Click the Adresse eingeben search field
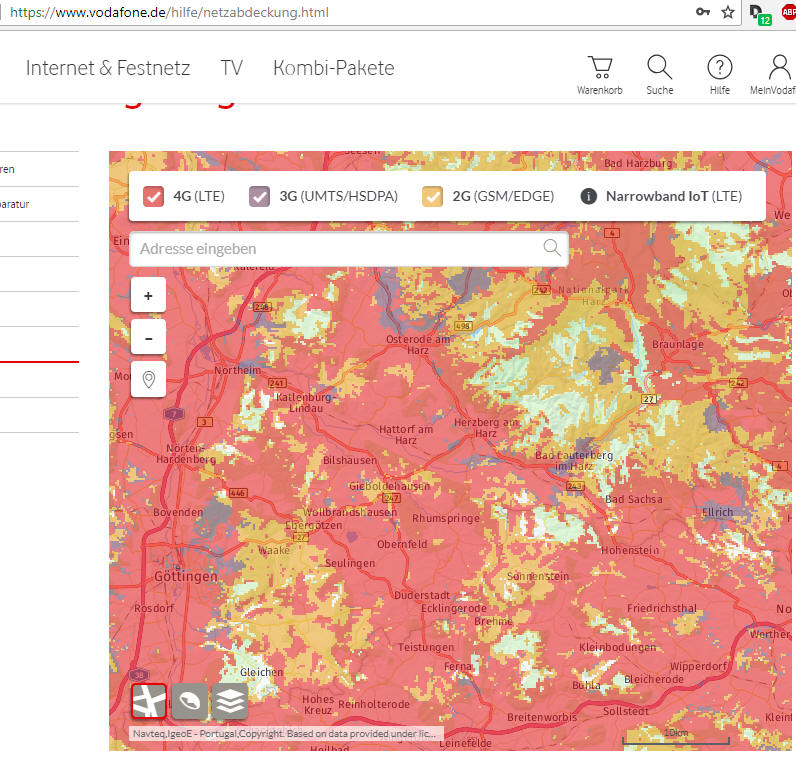This screenshot has width=796, height=757. tap(335, 248)
